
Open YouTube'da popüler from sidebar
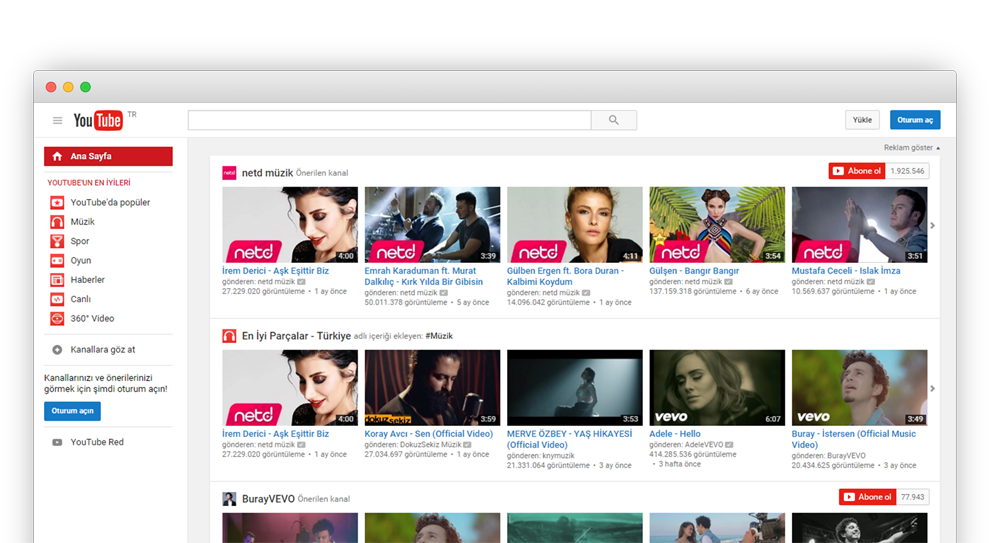click(110, 202)
